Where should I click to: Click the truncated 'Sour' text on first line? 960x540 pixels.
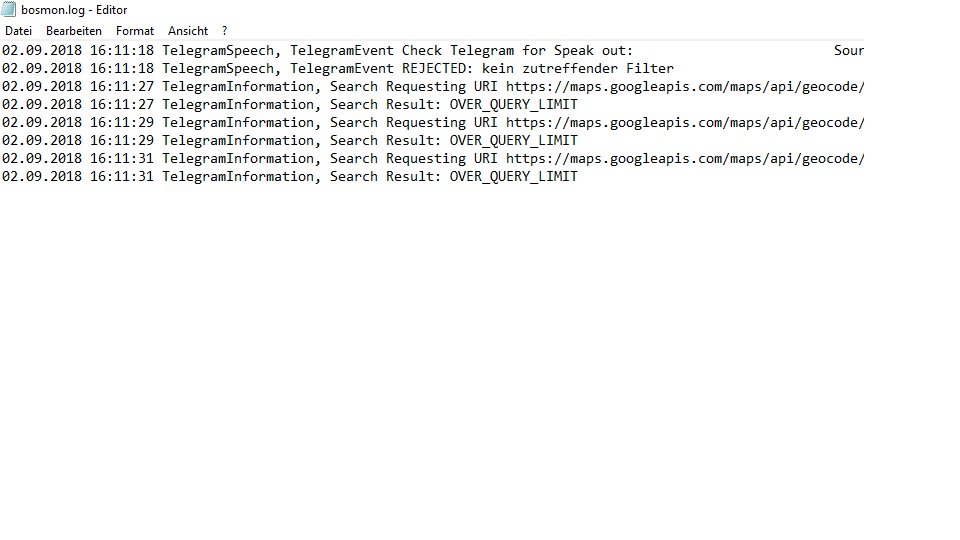point(848,51)
